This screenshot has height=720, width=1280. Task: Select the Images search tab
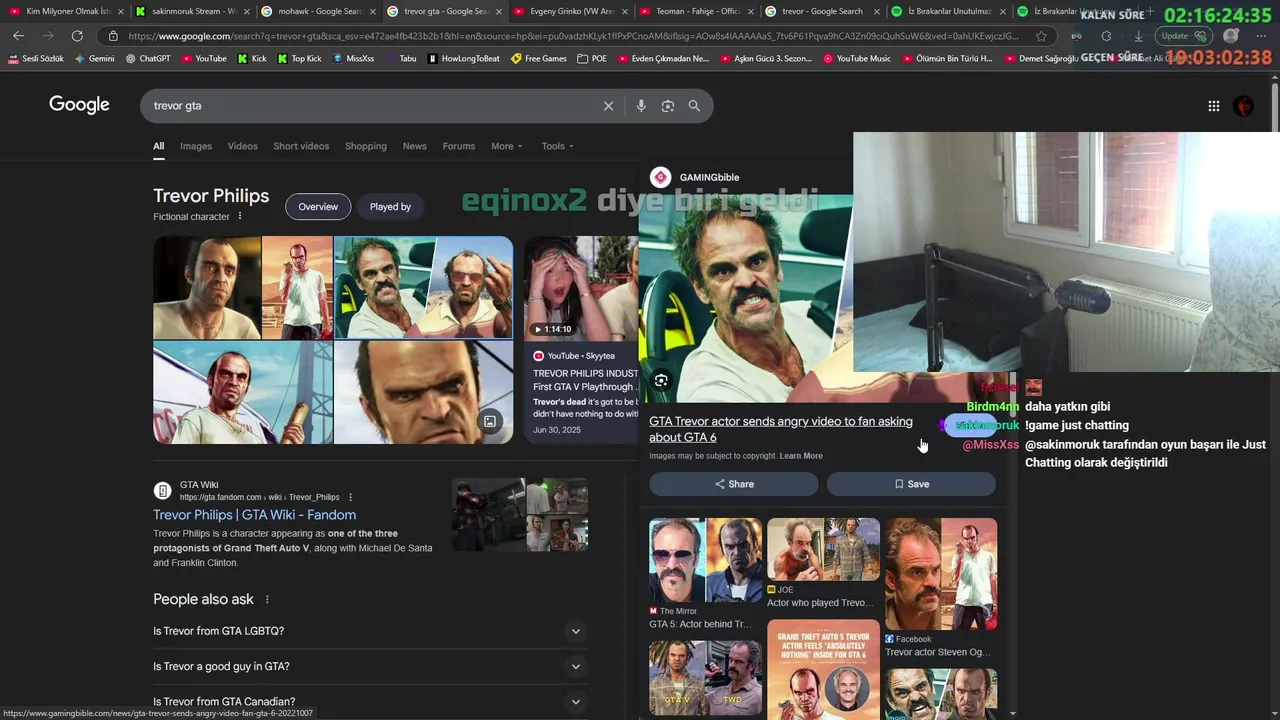(196, 146)
